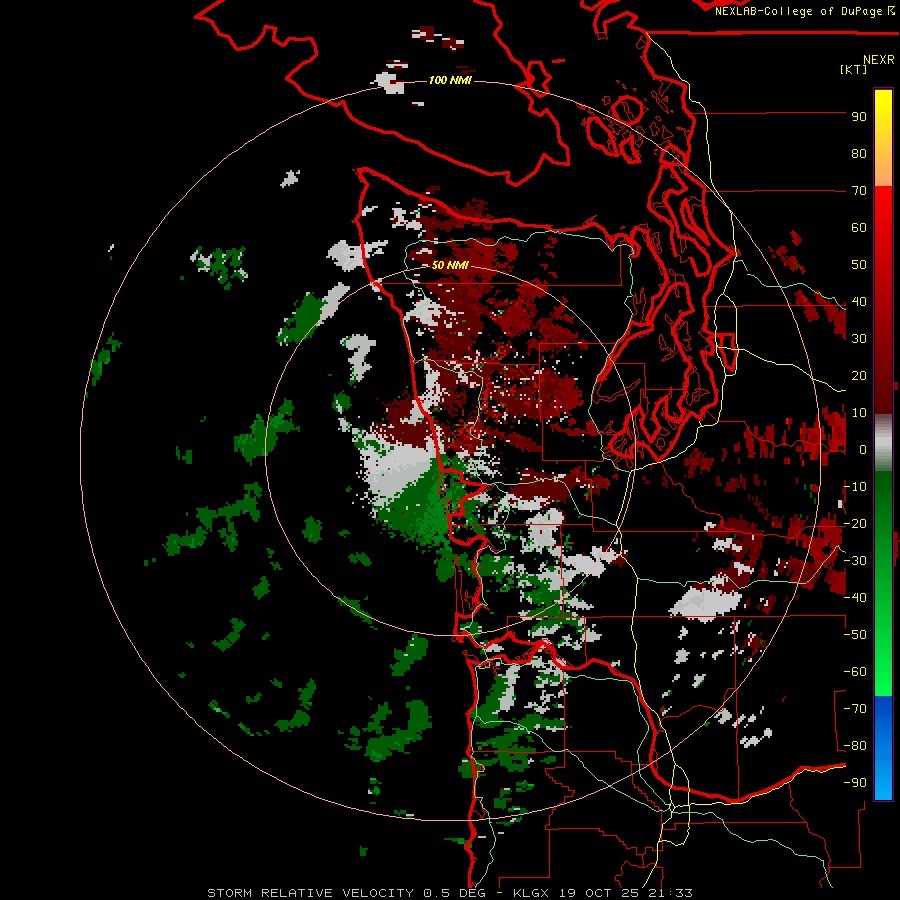Click the positive 20 value on the scale
This screenshot has height=900, width=900.
pyautogui.click(x=859, y=376)
